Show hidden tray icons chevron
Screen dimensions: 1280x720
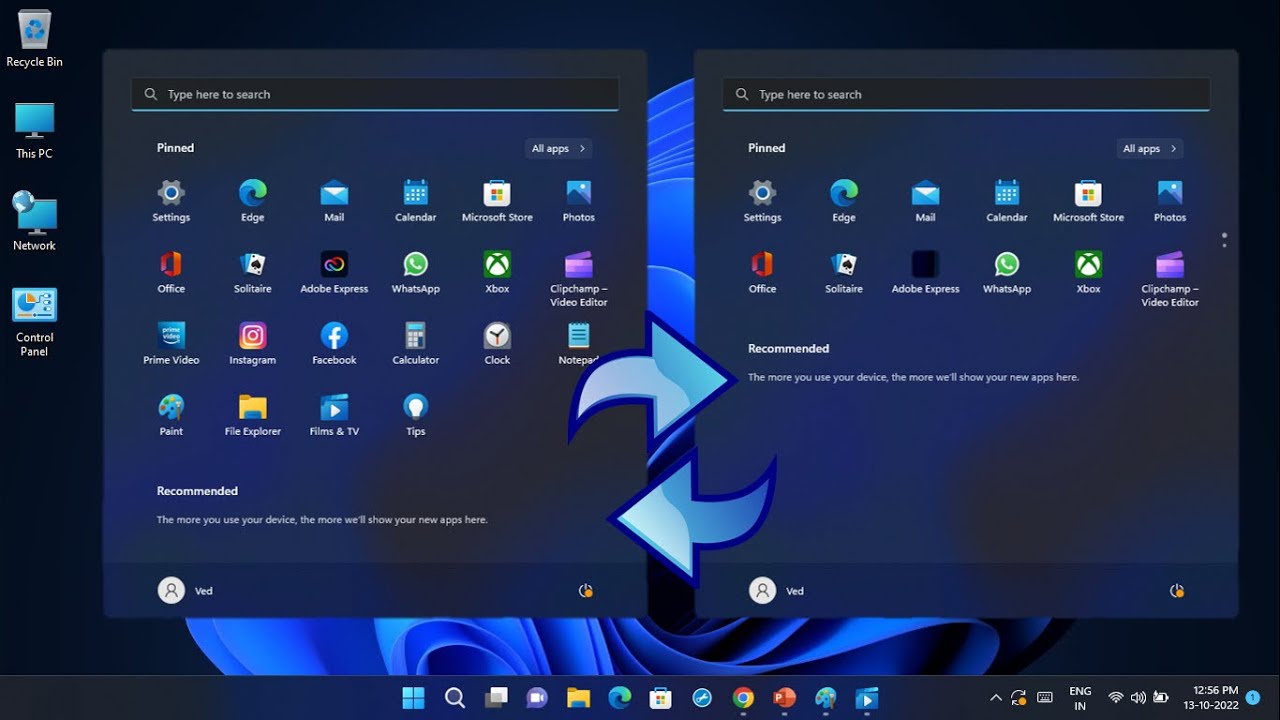click(996, 698)
